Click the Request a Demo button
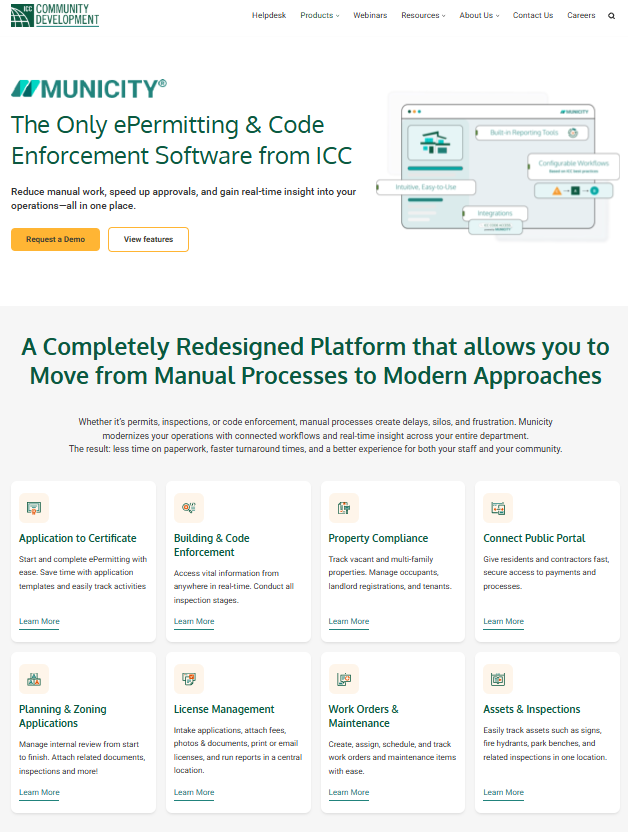This screenshot has width=628, height=832. [55, 239]
